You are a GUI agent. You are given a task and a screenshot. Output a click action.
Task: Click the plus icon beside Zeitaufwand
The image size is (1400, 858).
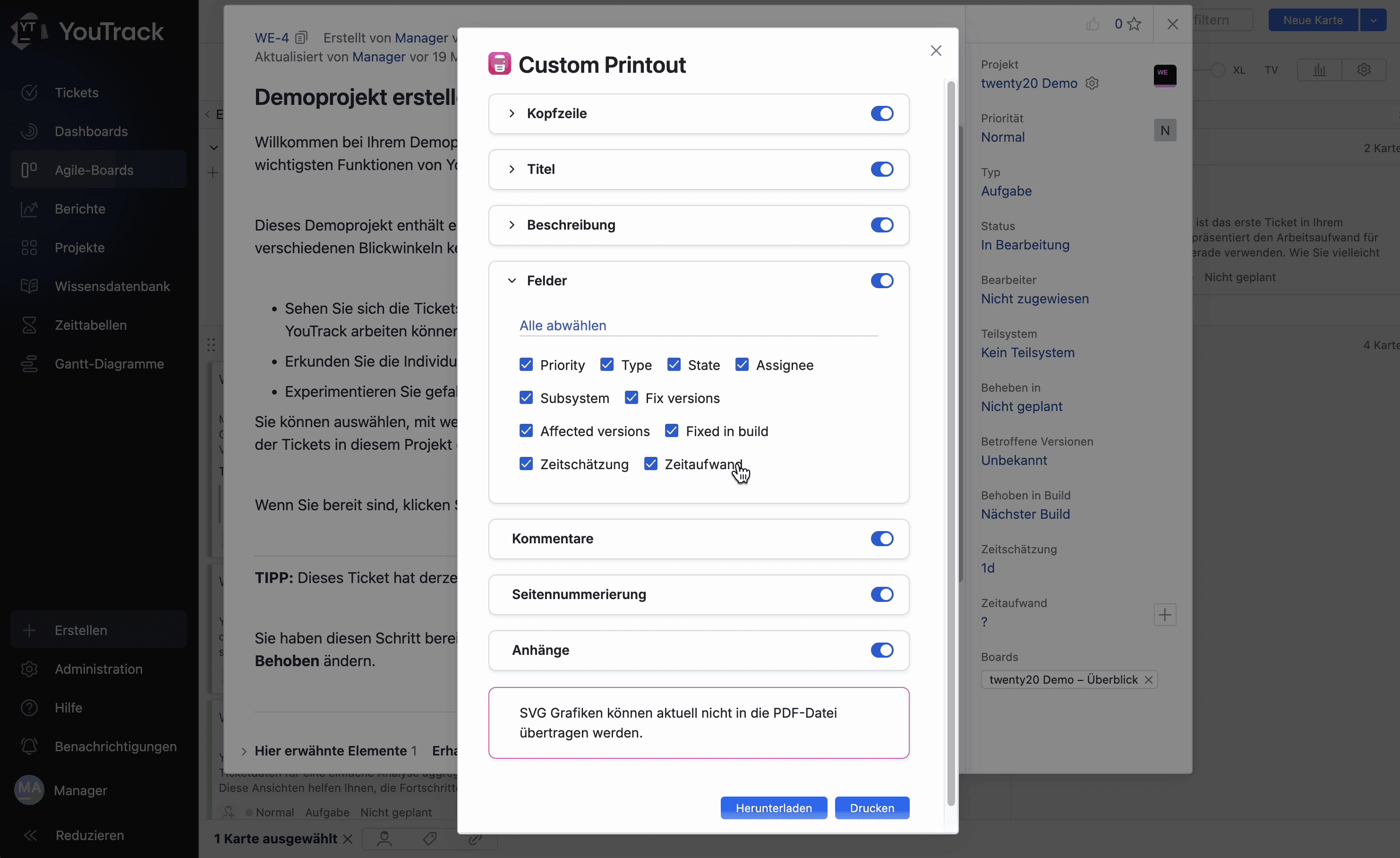[x=1164, y=614]
